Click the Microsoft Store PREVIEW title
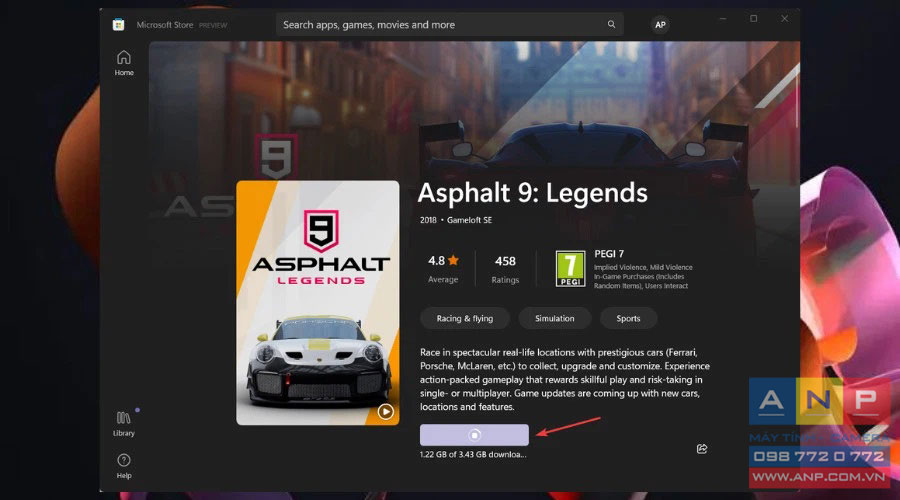Viewport: 900px width, 500px height. point(181,25)
